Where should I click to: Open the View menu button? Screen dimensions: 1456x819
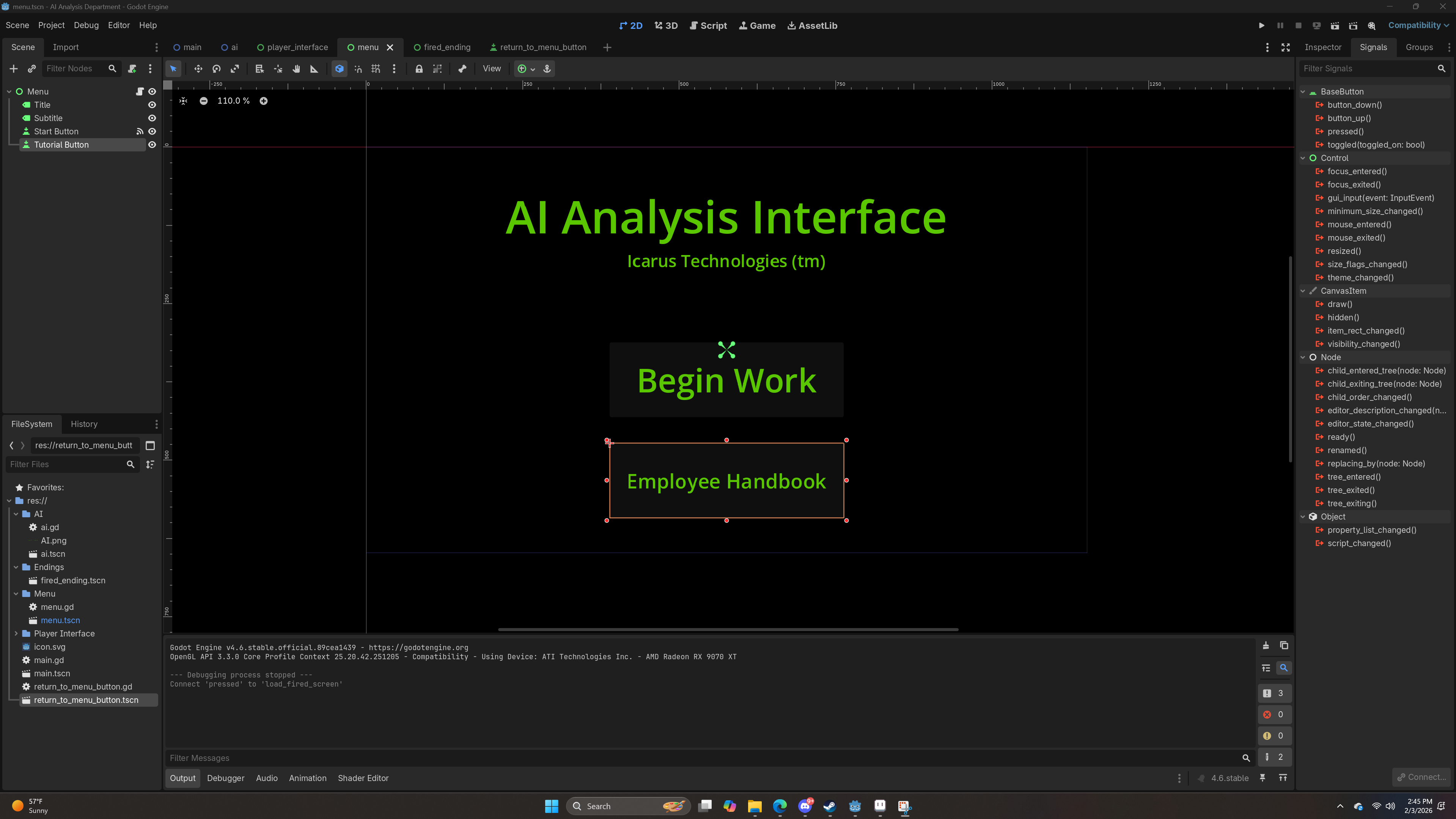(x=491, y=68)
